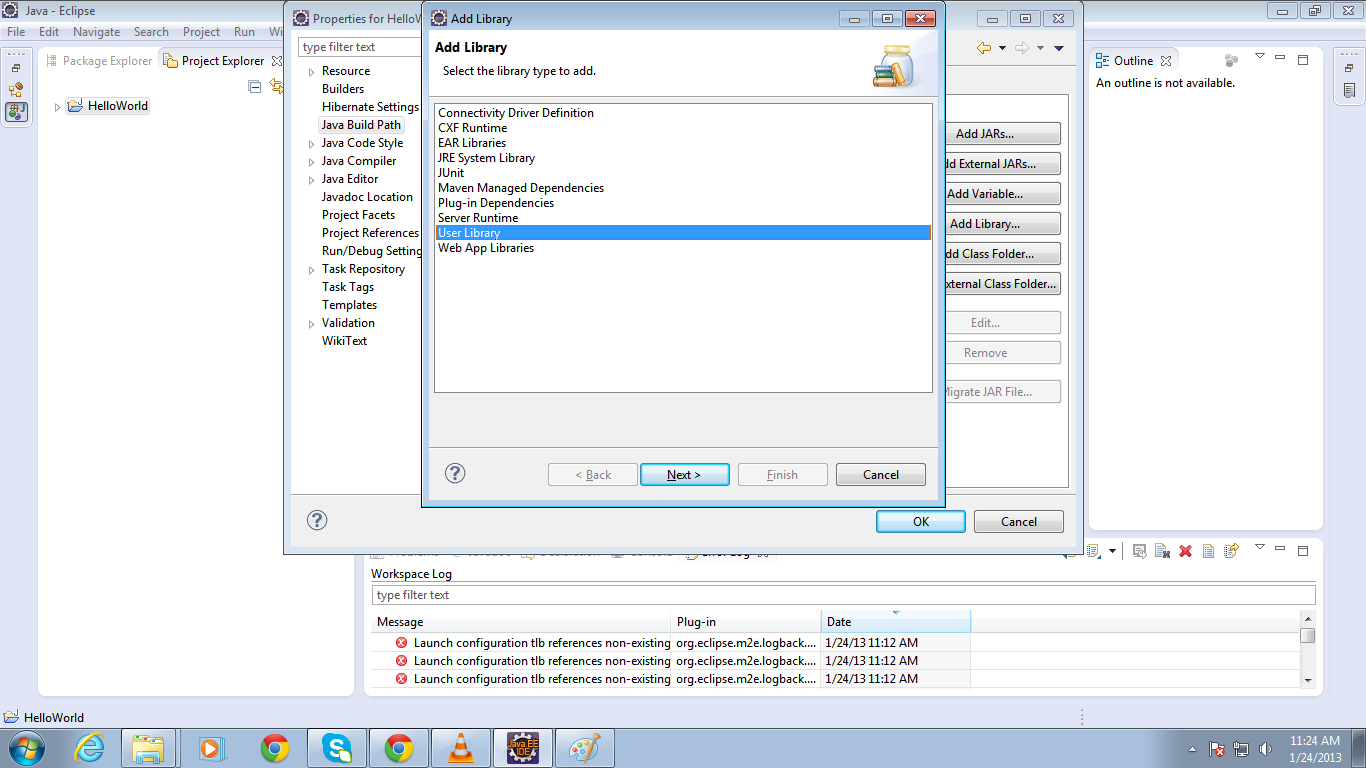Open Skype from the taskbar
1366x768 pixels.
337,748
